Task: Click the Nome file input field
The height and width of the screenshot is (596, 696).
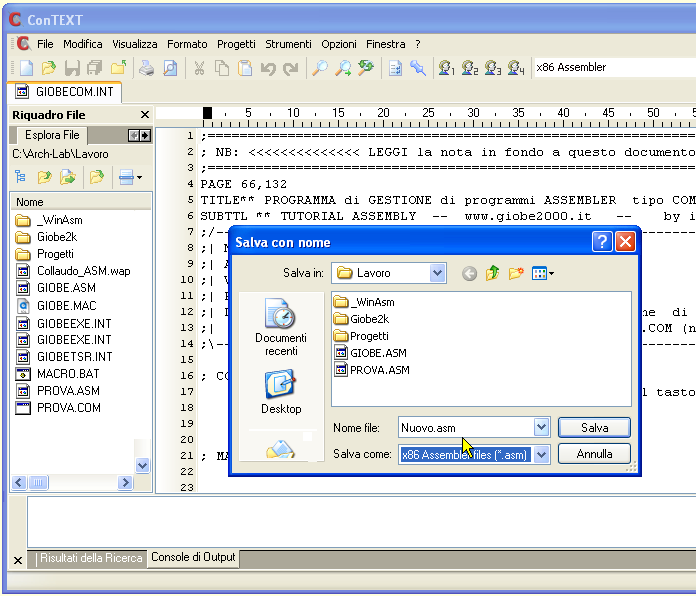Action: 466,427
